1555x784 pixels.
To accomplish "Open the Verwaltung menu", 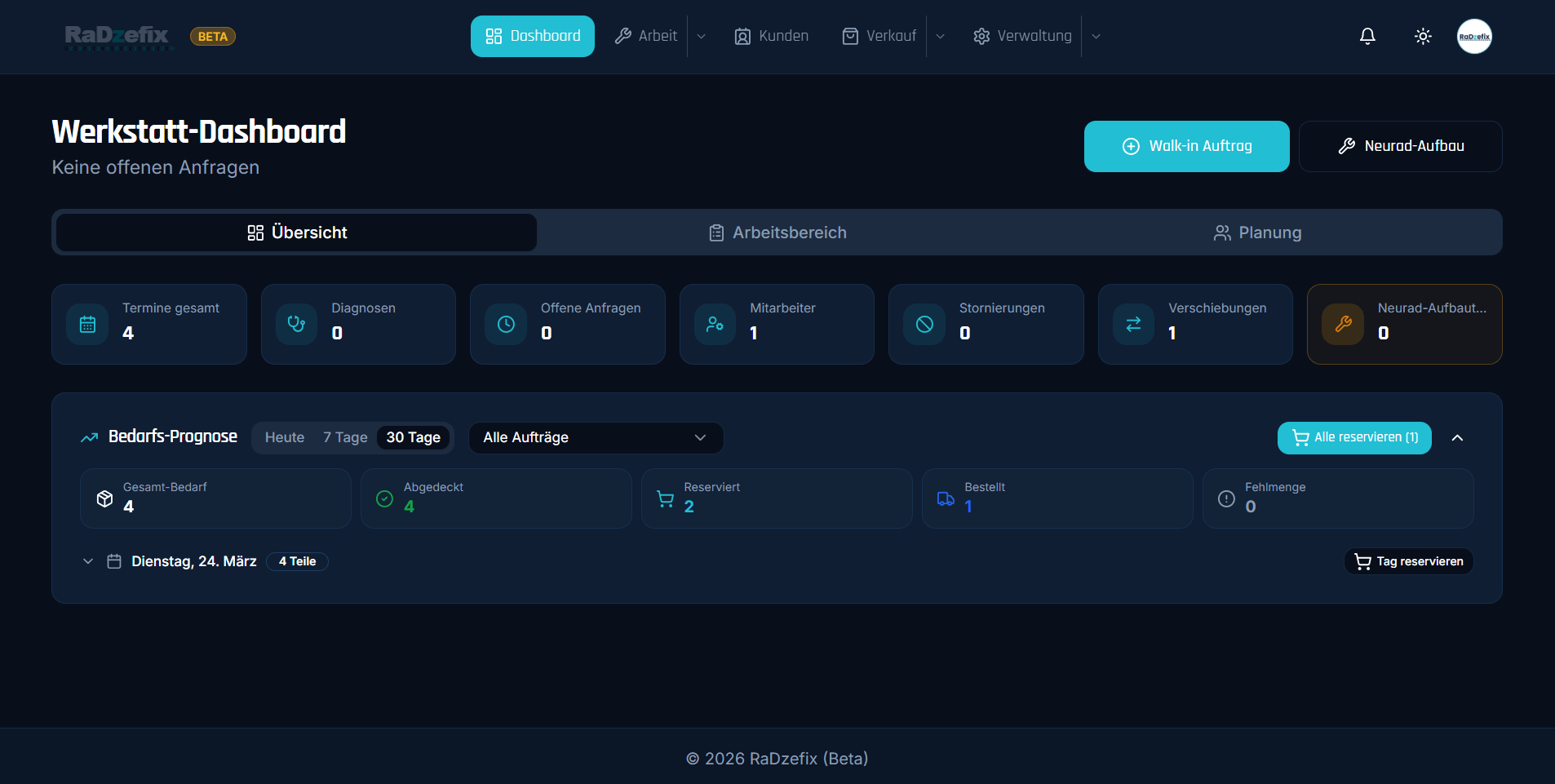I will pyautogui.click(x=1022, y=36).
